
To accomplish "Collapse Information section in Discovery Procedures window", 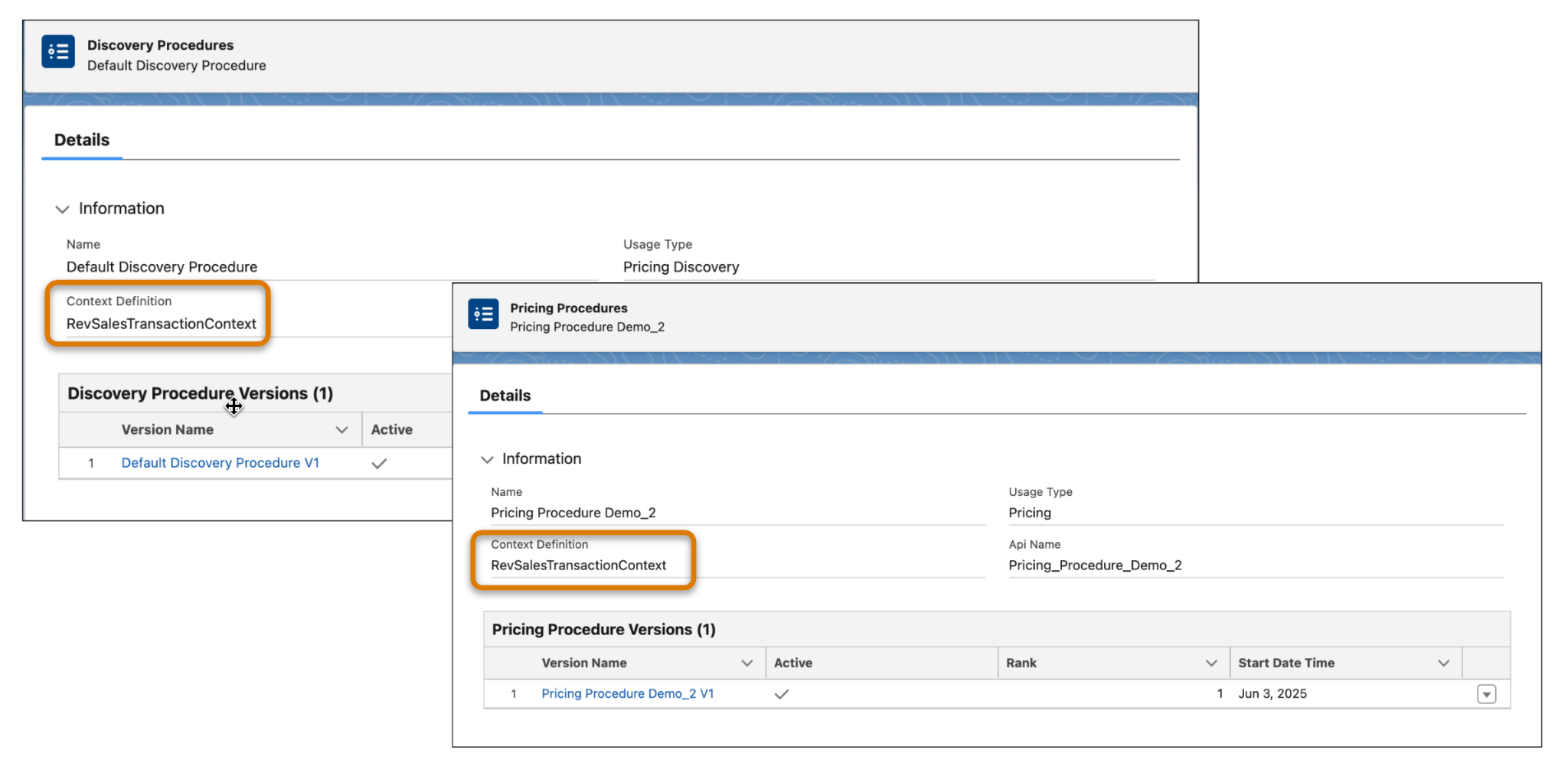I will coord(63,209).
